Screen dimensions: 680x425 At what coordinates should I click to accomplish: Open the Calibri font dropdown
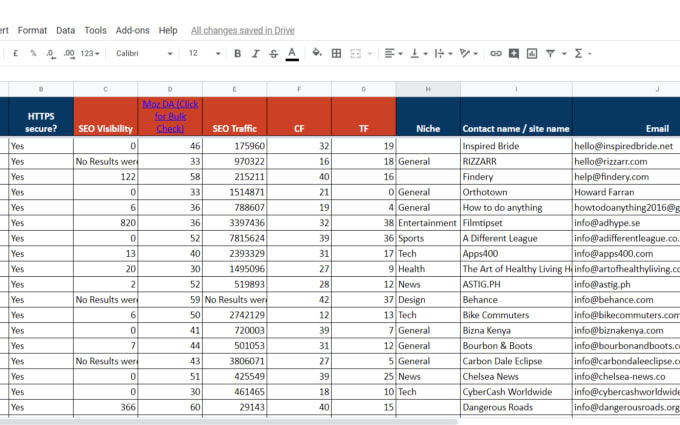tap(144, 53)
